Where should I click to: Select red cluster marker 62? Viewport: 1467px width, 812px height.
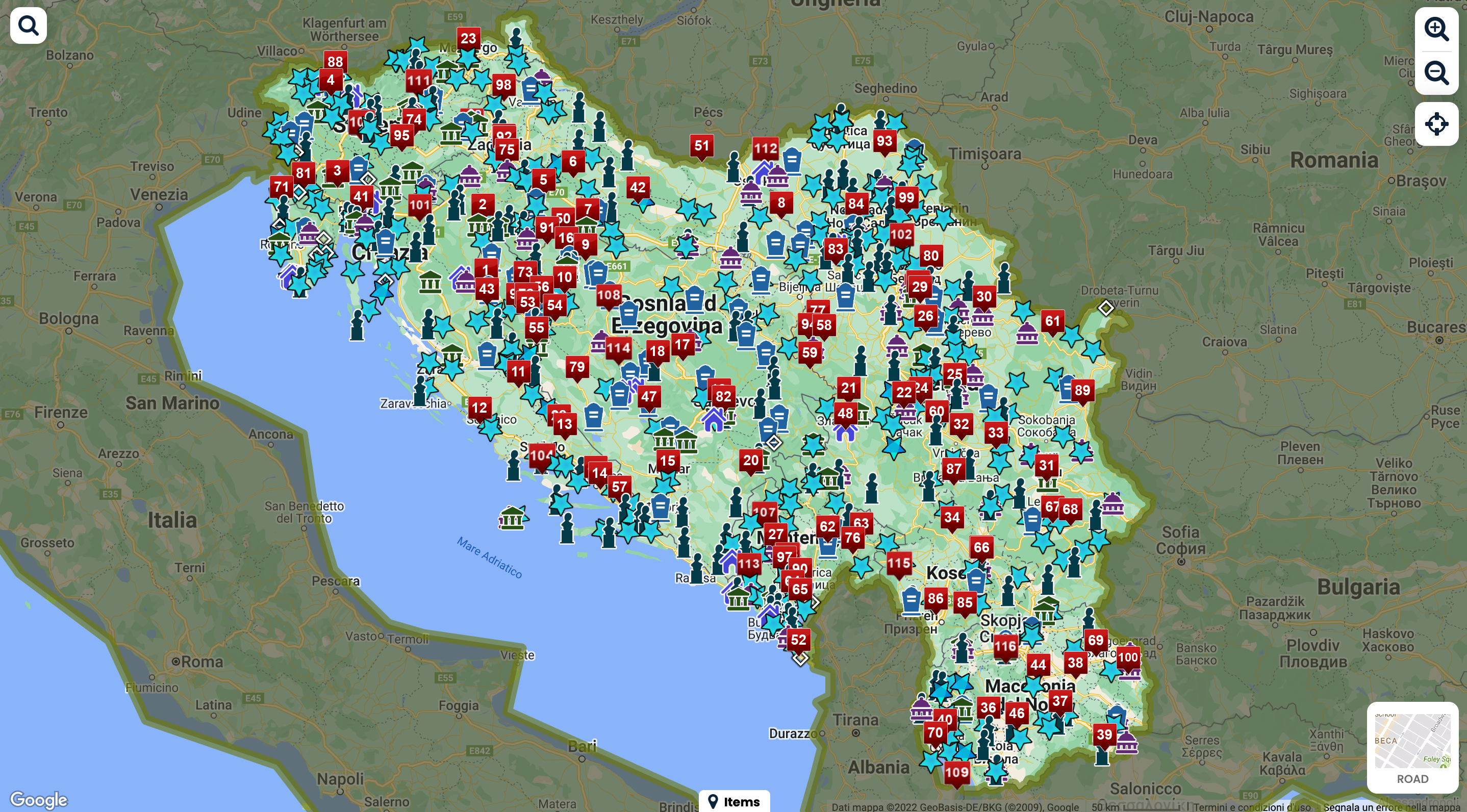point(827,528)
